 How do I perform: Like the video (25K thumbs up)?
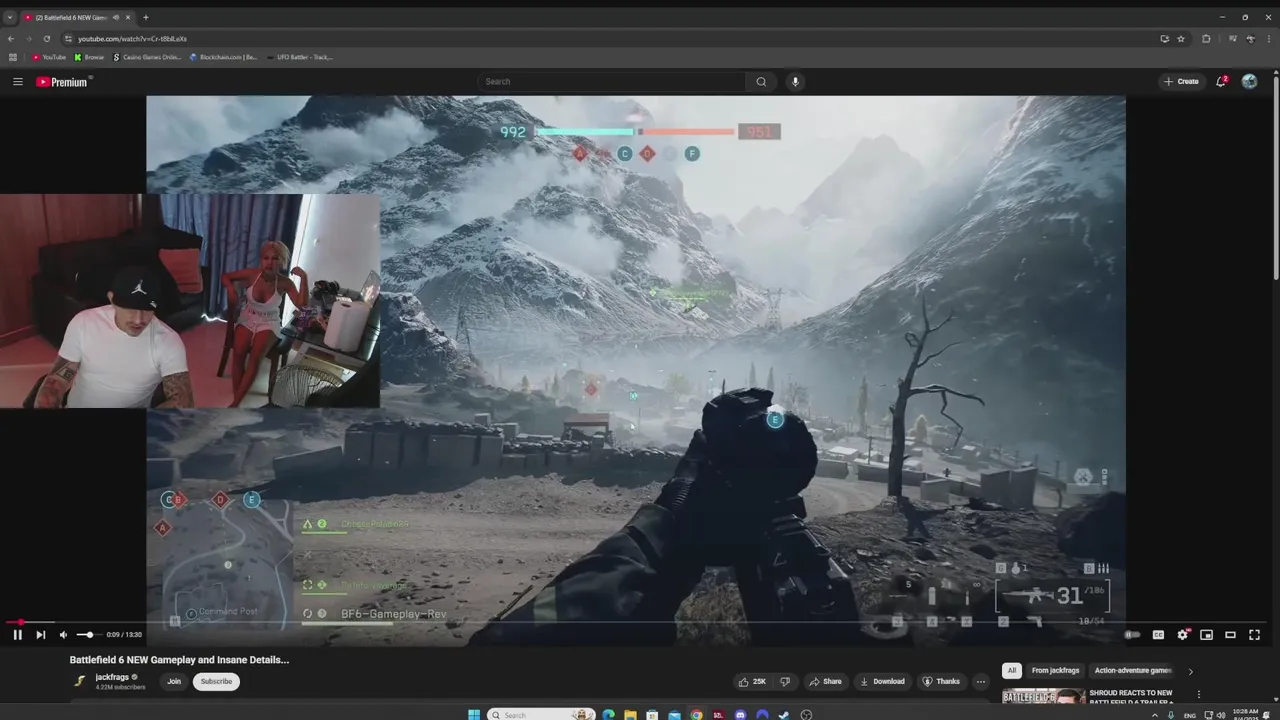click(x=752, y=681)
